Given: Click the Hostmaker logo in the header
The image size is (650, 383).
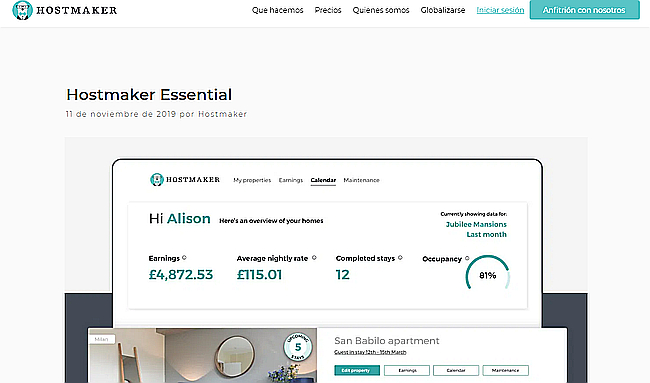Looking at the screenshot, I should [x=65, y=10].
